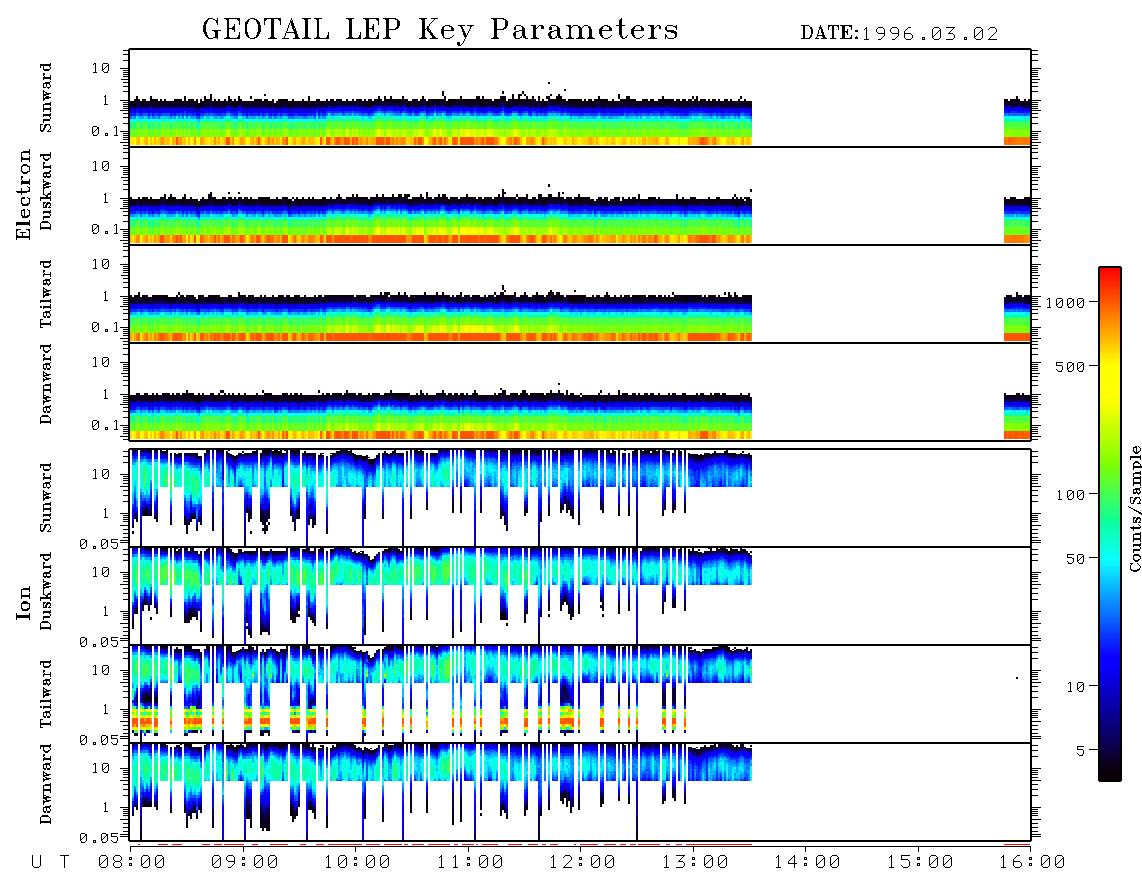This screenshot has width=1142, height=880.
Task: Click the "09:00" time tick label
Action: [x=245, y=862]
